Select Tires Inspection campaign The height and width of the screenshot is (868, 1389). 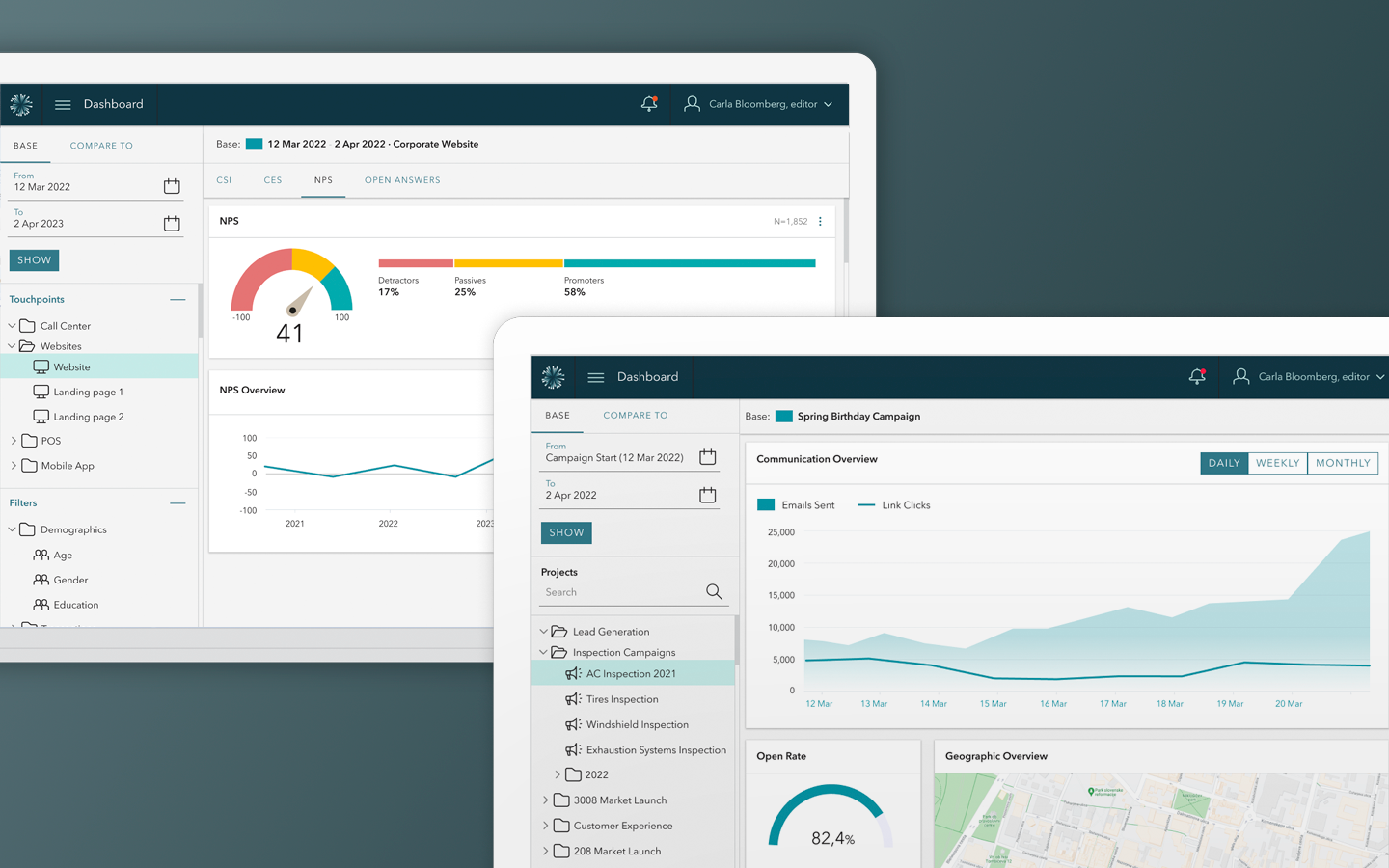[x=612, y=699]
